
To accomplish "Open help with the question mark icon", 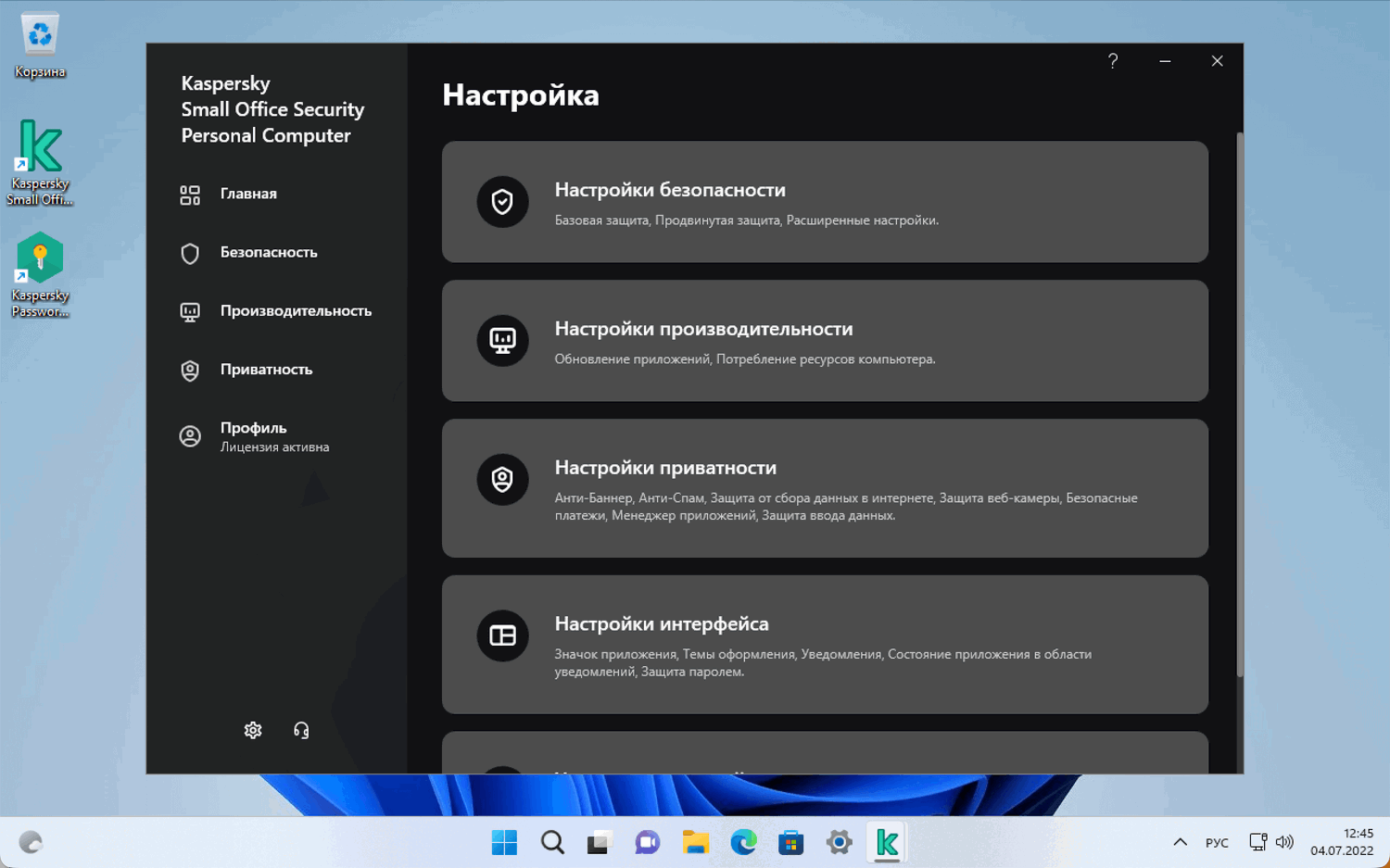I will click(1113, 61).
